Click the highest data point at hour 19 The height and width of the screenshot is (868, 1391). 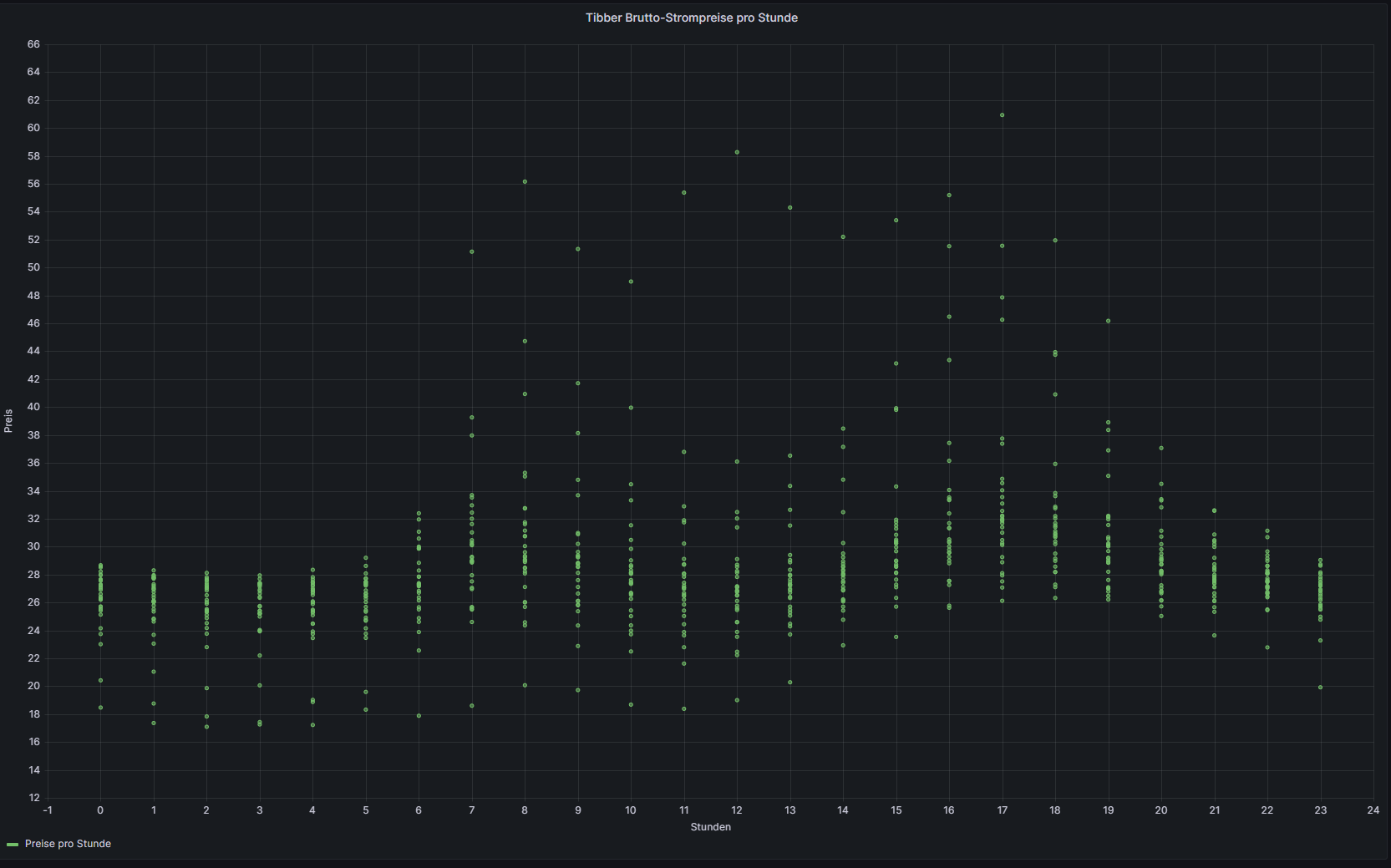1109,321
